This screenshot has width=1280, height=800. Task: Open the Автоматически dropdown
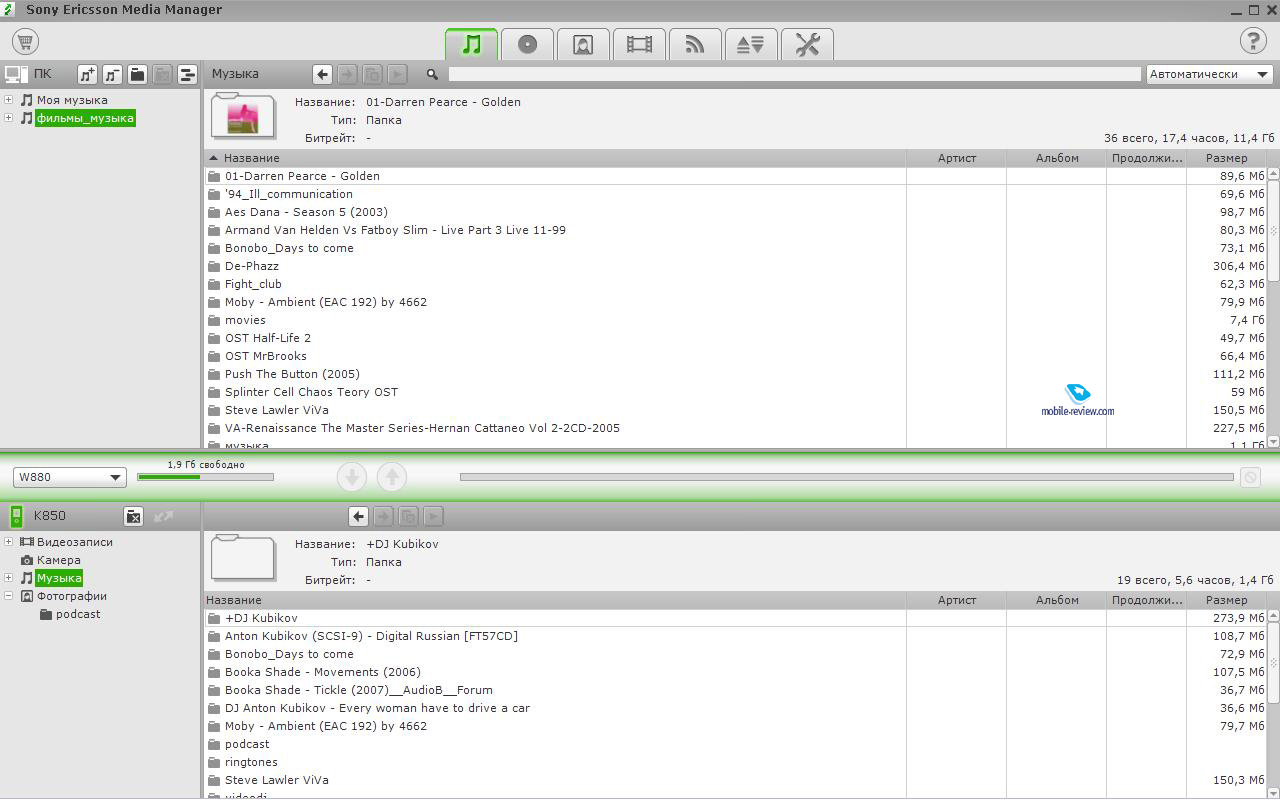pos(1209,74)
